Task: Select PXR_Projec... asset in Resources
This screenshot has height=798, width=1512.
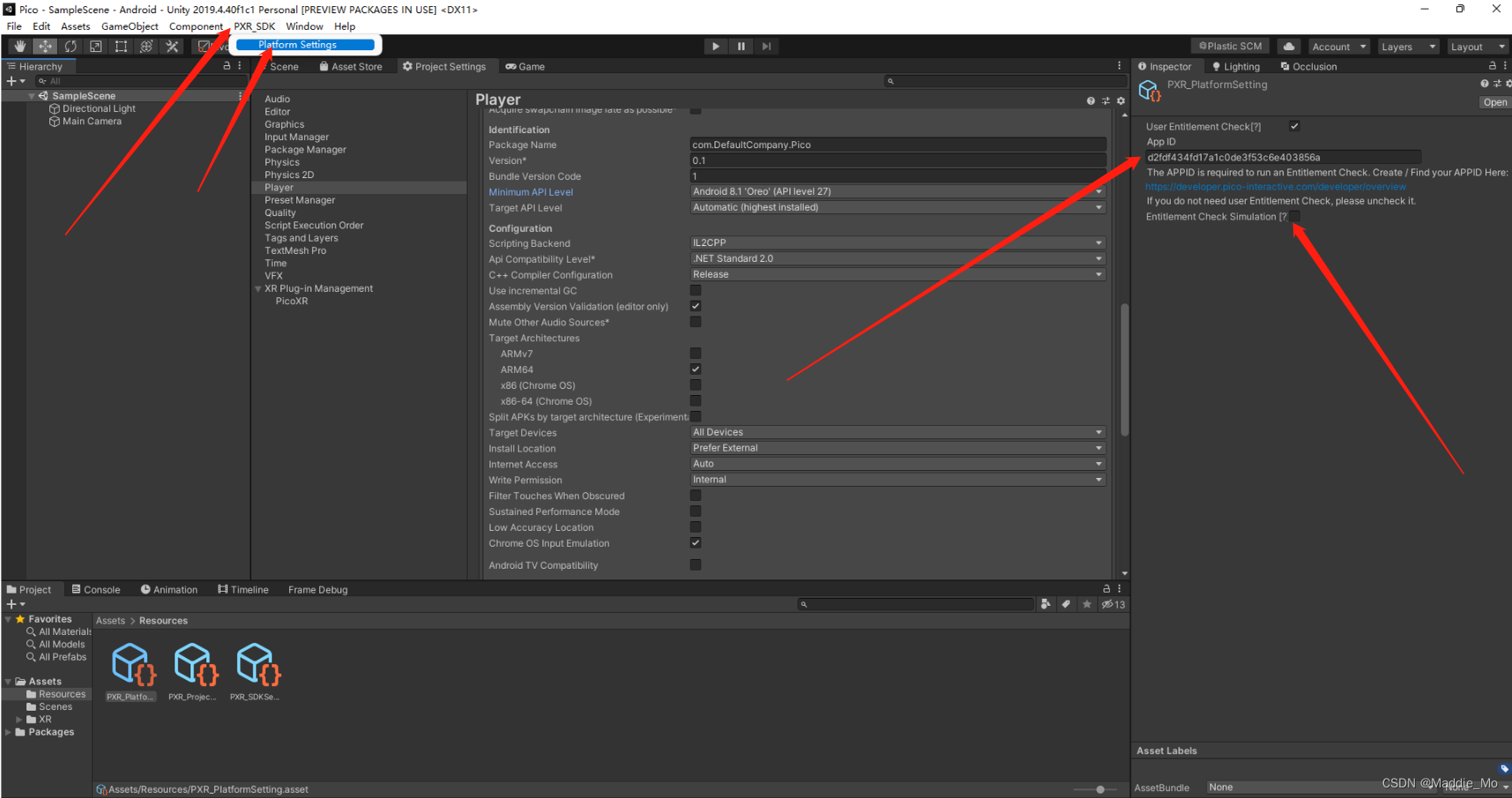Action: tap(193, 672)
